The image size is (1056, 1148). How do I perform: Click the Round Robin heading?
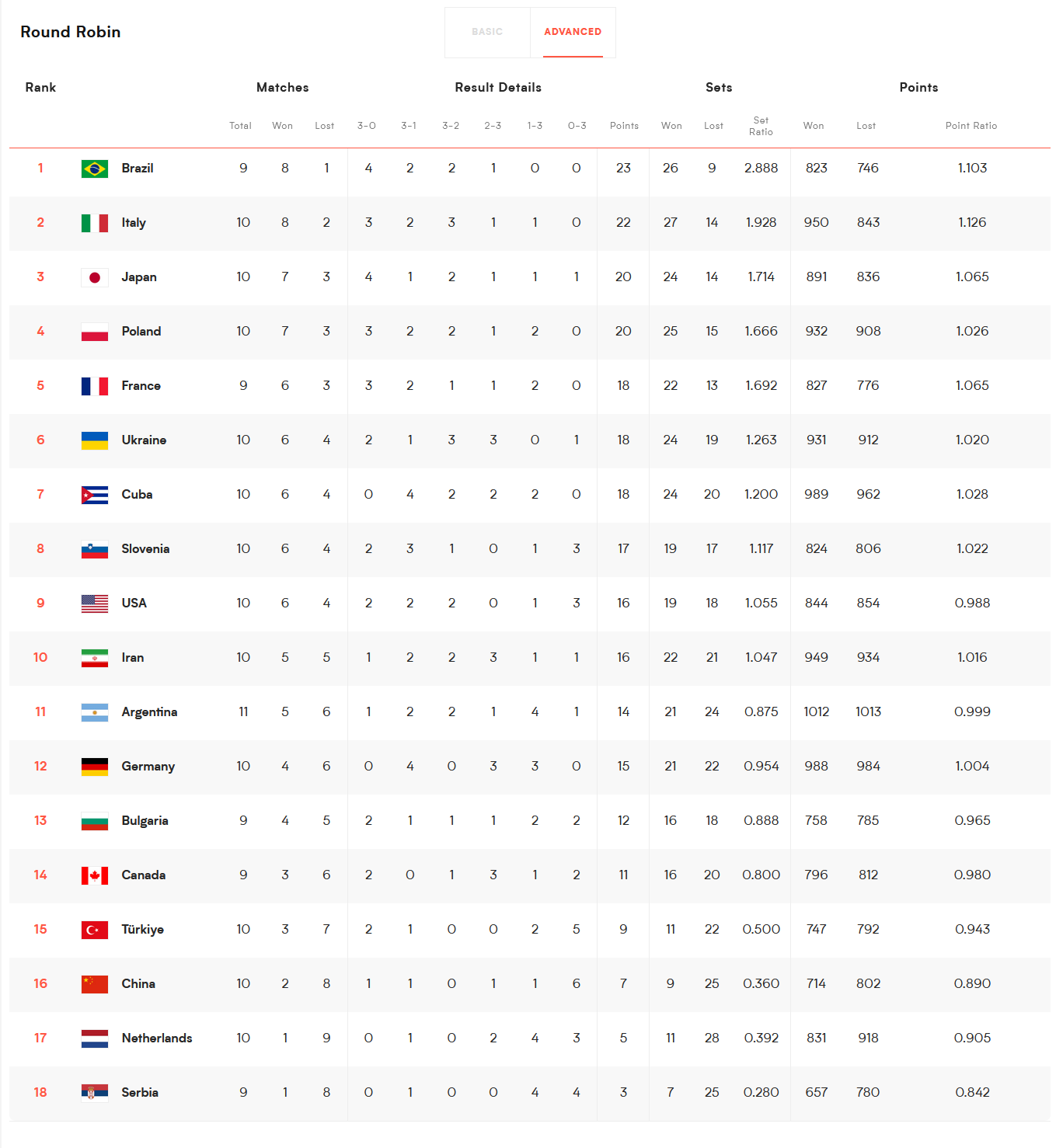[71, 32]
